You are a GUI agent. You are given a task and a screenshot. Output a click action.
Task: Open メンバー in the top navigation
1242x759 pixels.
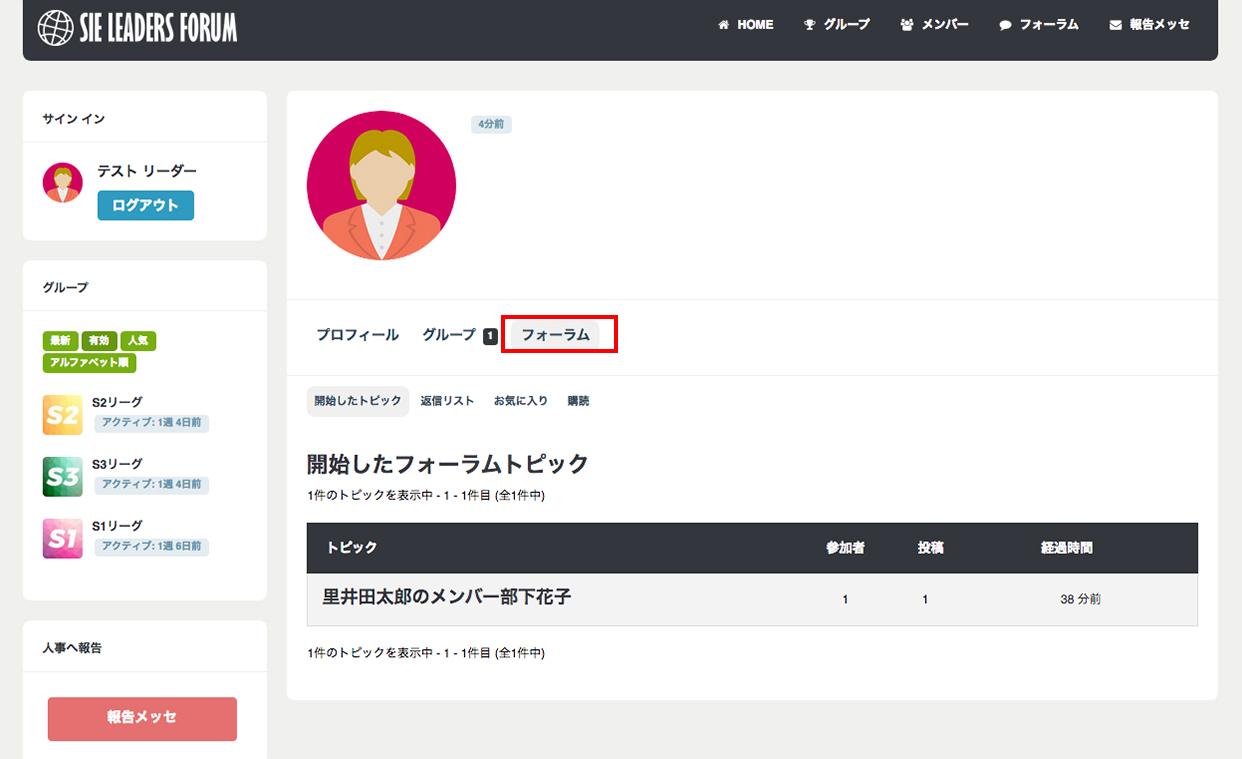click(934, 25)
